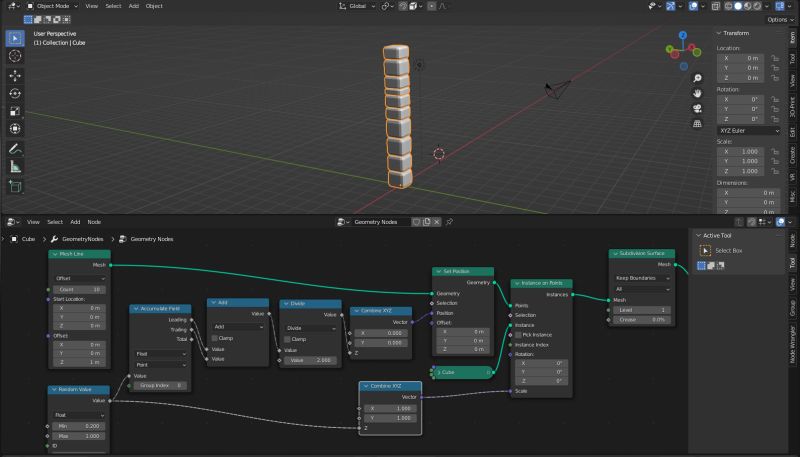Open the Options dropdown

[x=781, y=19]
